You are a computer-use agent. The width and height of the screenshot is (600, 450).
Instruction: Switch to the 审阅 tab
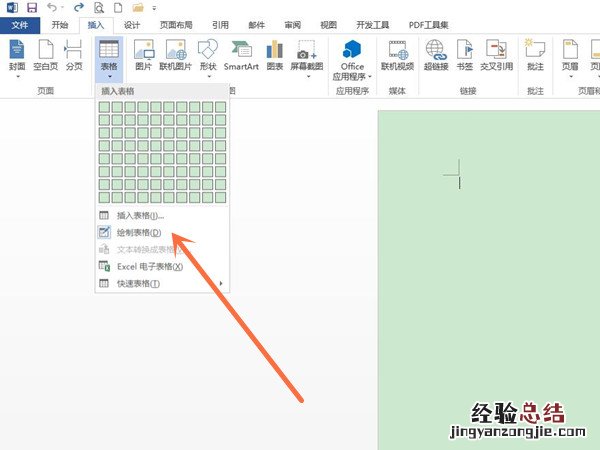coord(293,25)
